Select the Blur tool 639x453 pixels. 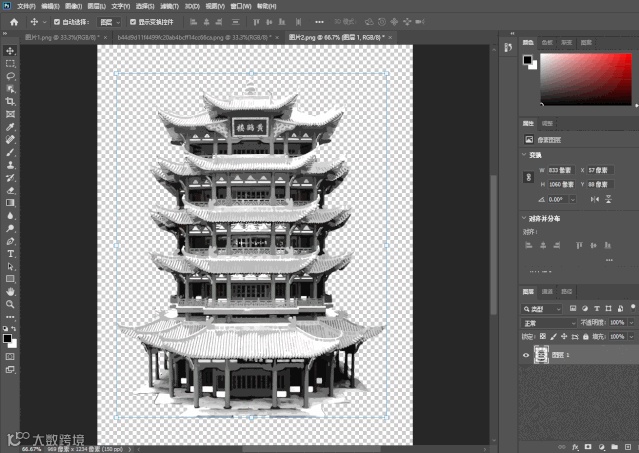(10, 216)
